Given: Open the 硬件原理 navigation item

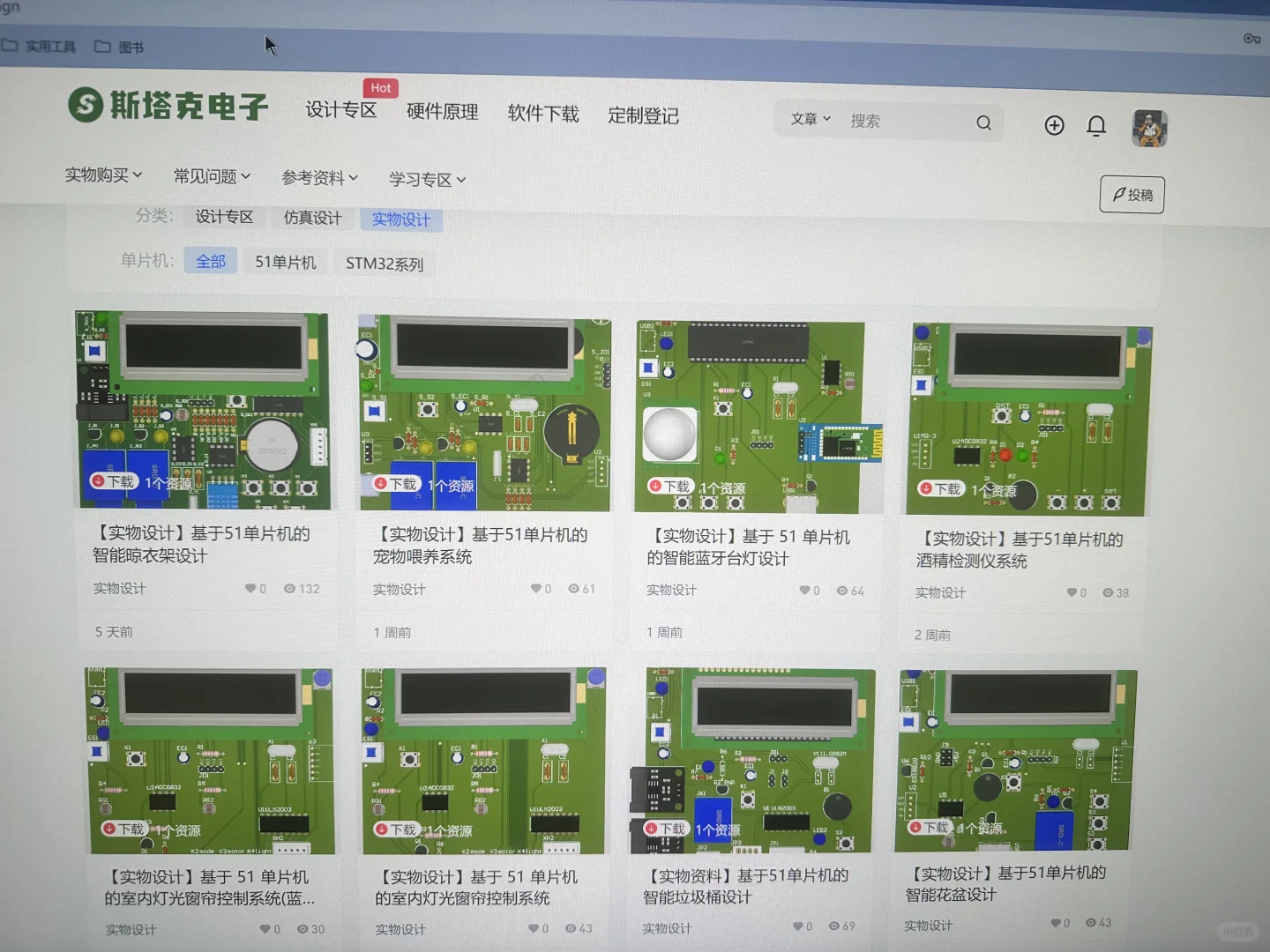Looking at the screenshot, I should [443, 112].
